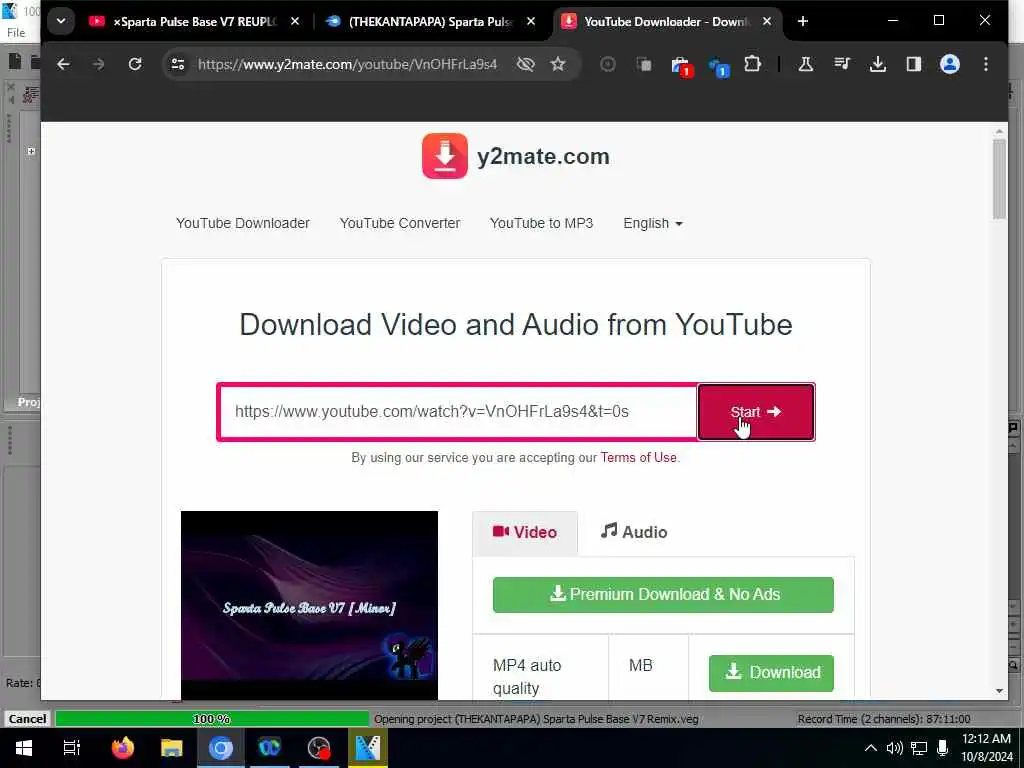Switch to Vegas Pro on the taskbar
Screen dimensions: 1024x768
pyautogui.click(x=368, y=748)
